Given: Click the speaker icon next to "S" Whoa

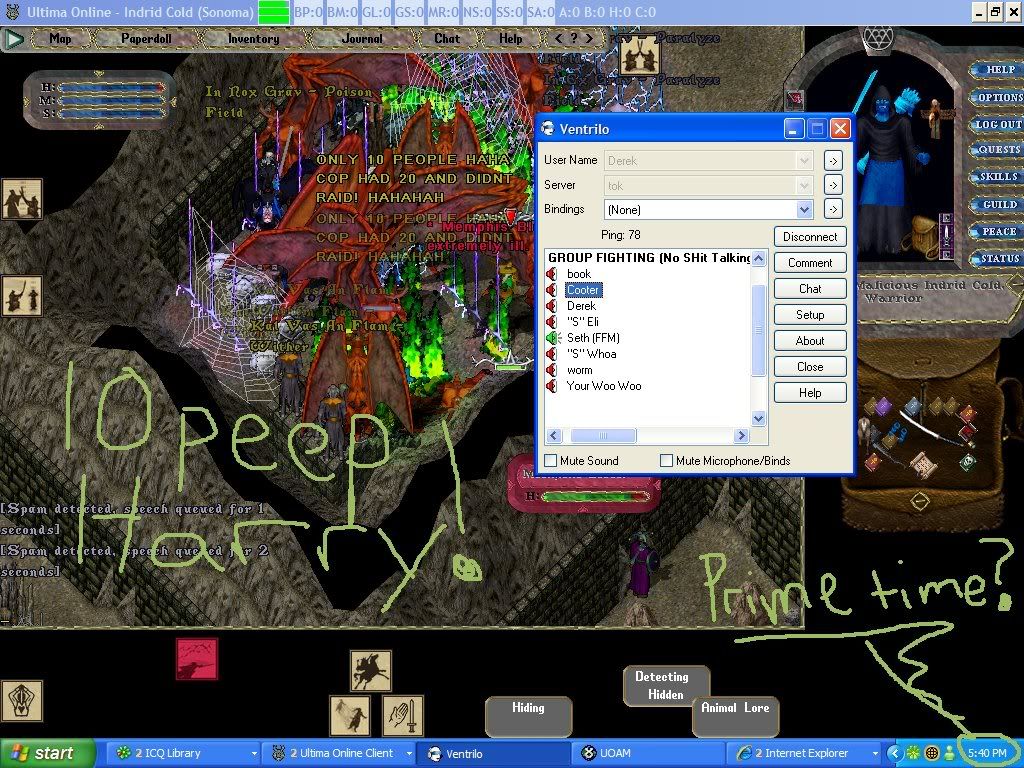Looking at the screenshot, I should pyautogui.click(x=552, y=354).
